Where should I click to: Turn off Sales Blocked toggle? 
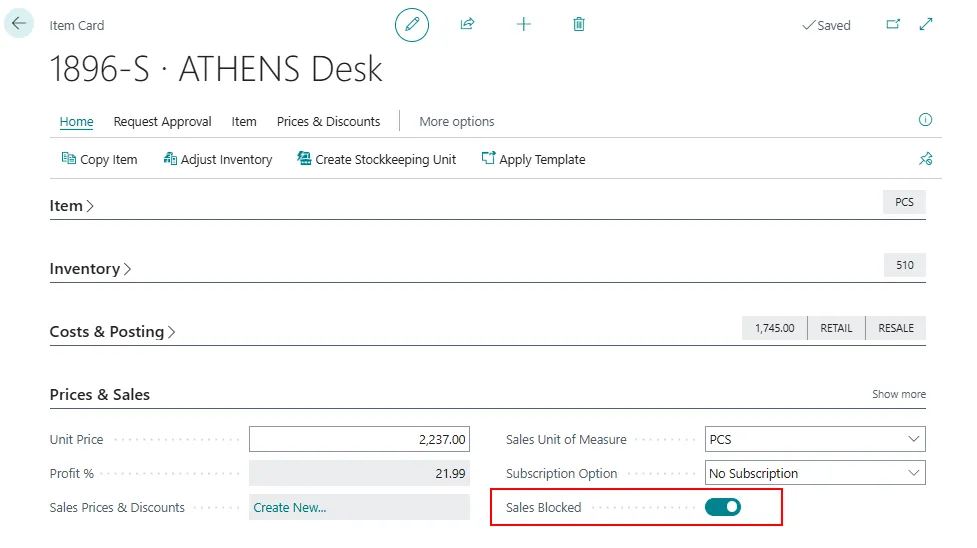723,507
